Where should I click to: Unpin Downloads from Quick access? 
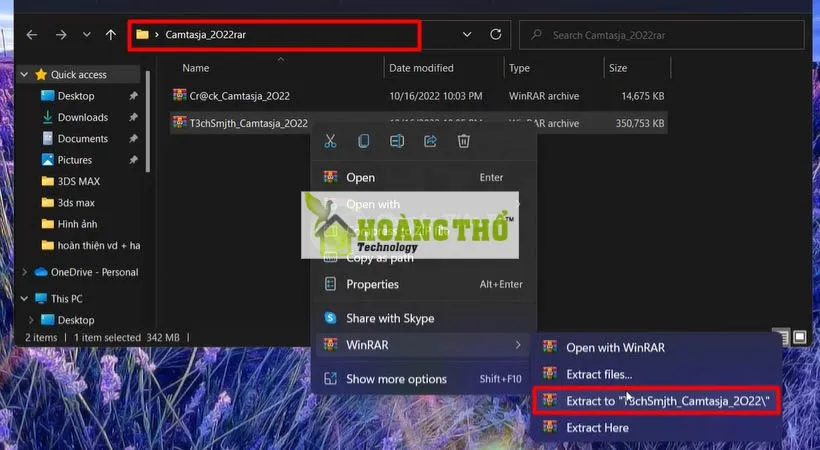(133, 117)
